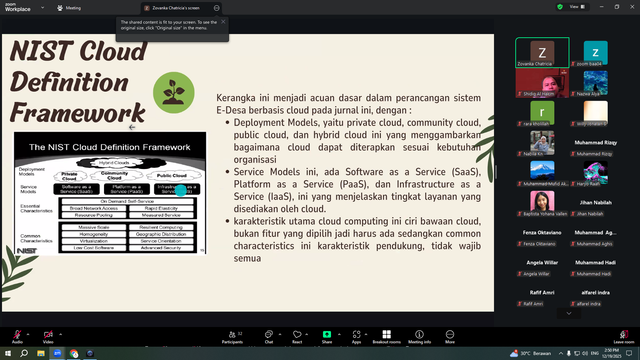
Task: Select rara kholilah's participant tile
Action: tap(542, 113)
